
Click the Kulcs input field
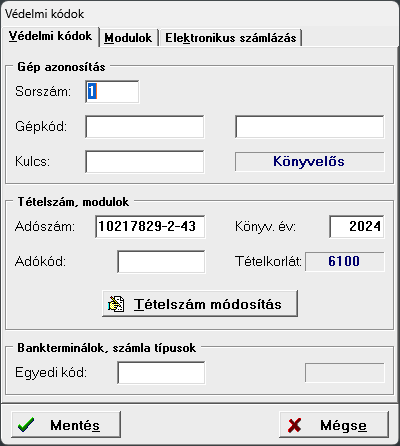point(145,162)
